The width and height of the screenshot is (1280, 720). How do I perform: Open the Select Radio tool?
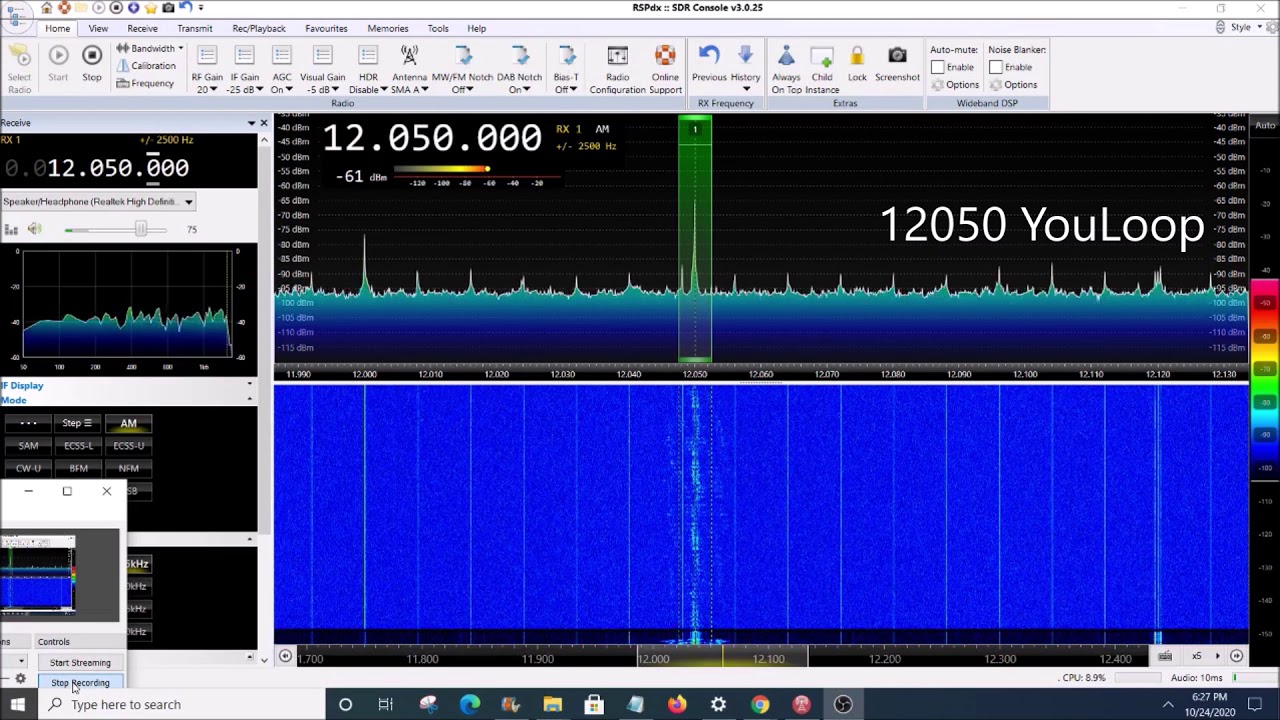(x=19, y=69)
